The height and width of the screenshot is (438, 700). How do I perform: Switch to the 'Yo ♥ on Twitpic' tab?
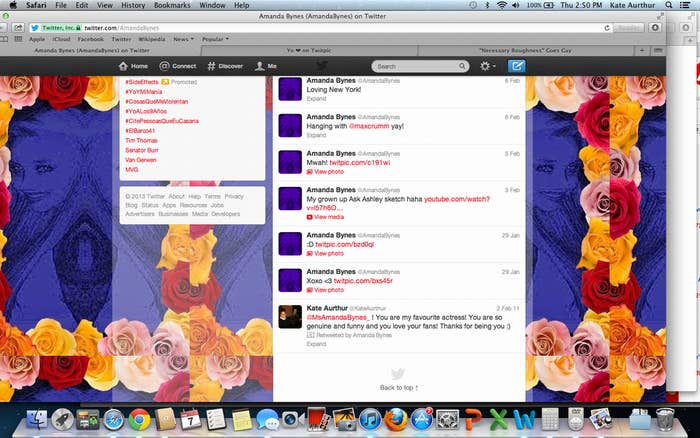point(309,50)
